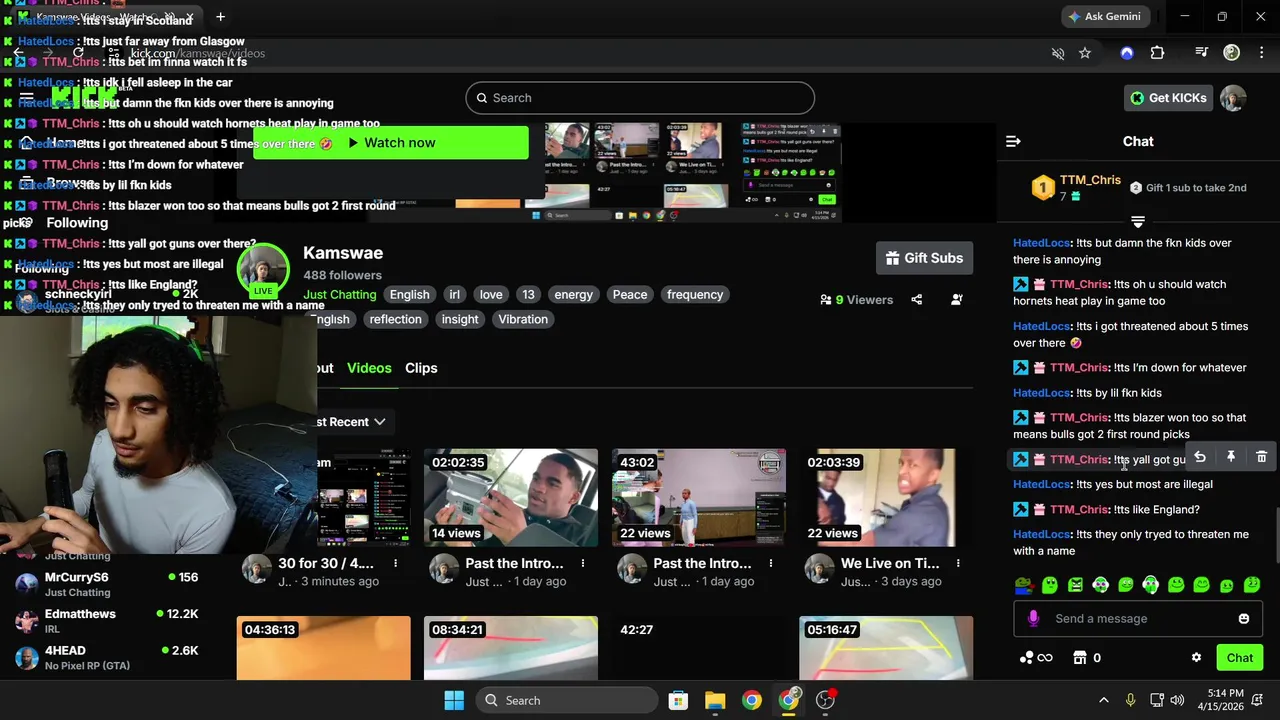The height and width of the screenshot is (720, 1280).
Task: Focus the Kick search field
Action: (640, 98)
